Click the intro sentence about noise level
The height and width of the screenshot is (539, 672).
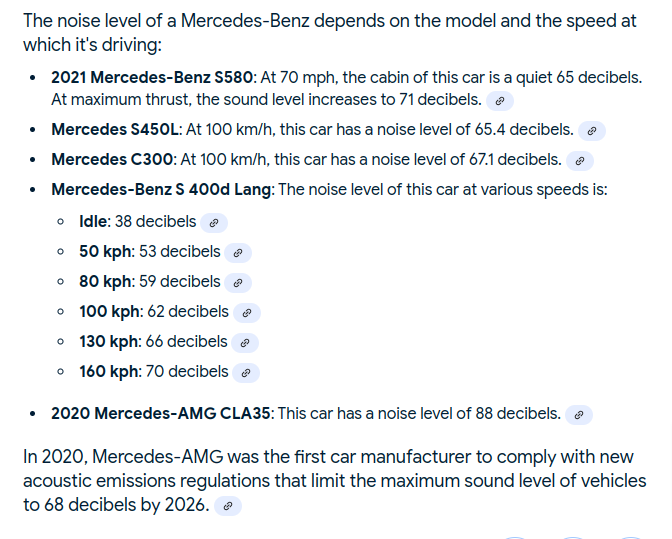click(x=330, y=33)
